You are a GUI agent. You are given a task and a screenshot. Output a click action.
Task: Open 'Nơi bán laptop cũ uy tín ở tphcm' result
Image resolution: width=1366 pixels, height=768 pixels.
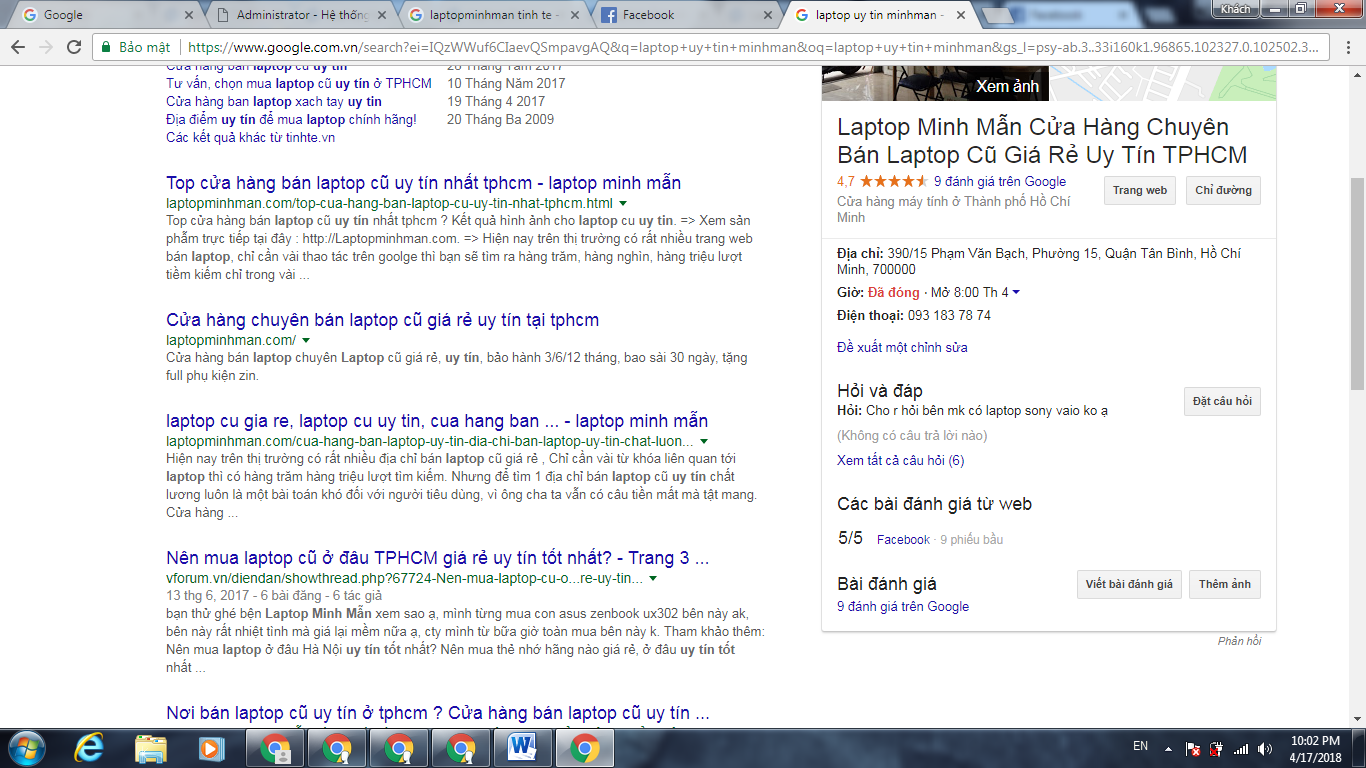pyautogui.click(x=437, y=713)
